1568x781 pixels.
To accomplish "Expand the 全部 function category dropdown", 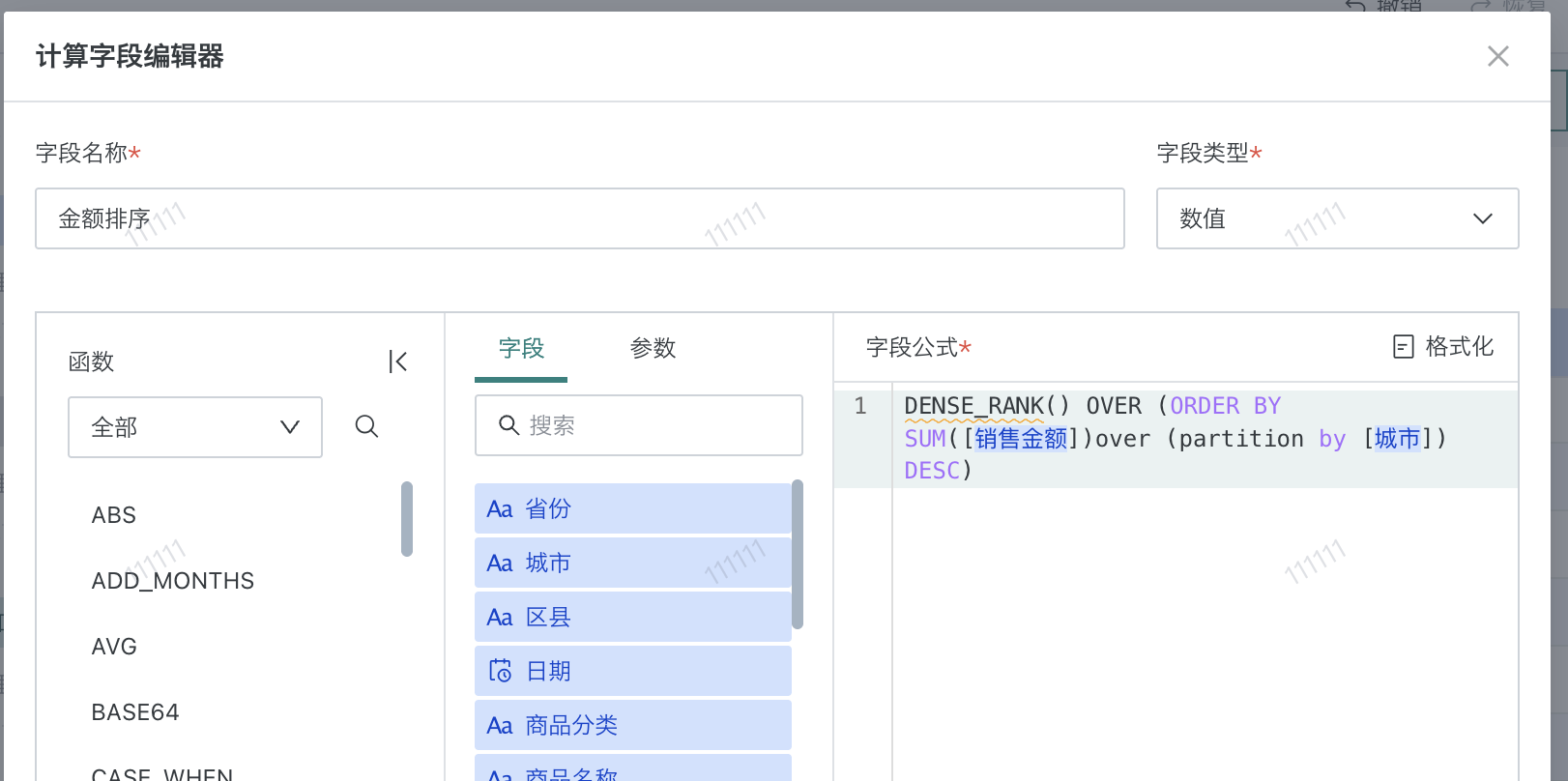I will 194,427.
